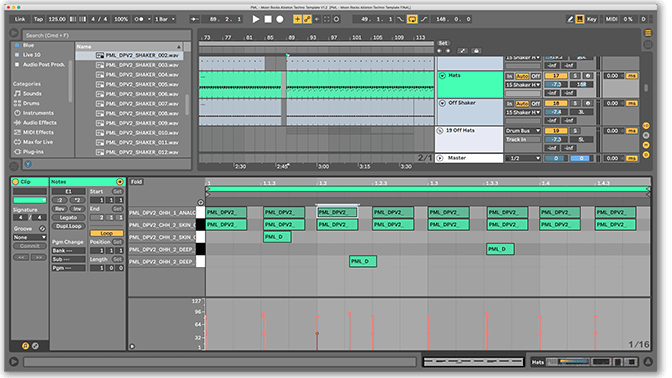Click the Stop transport button
Screen dimensions: 672x378
click(268, 19)
